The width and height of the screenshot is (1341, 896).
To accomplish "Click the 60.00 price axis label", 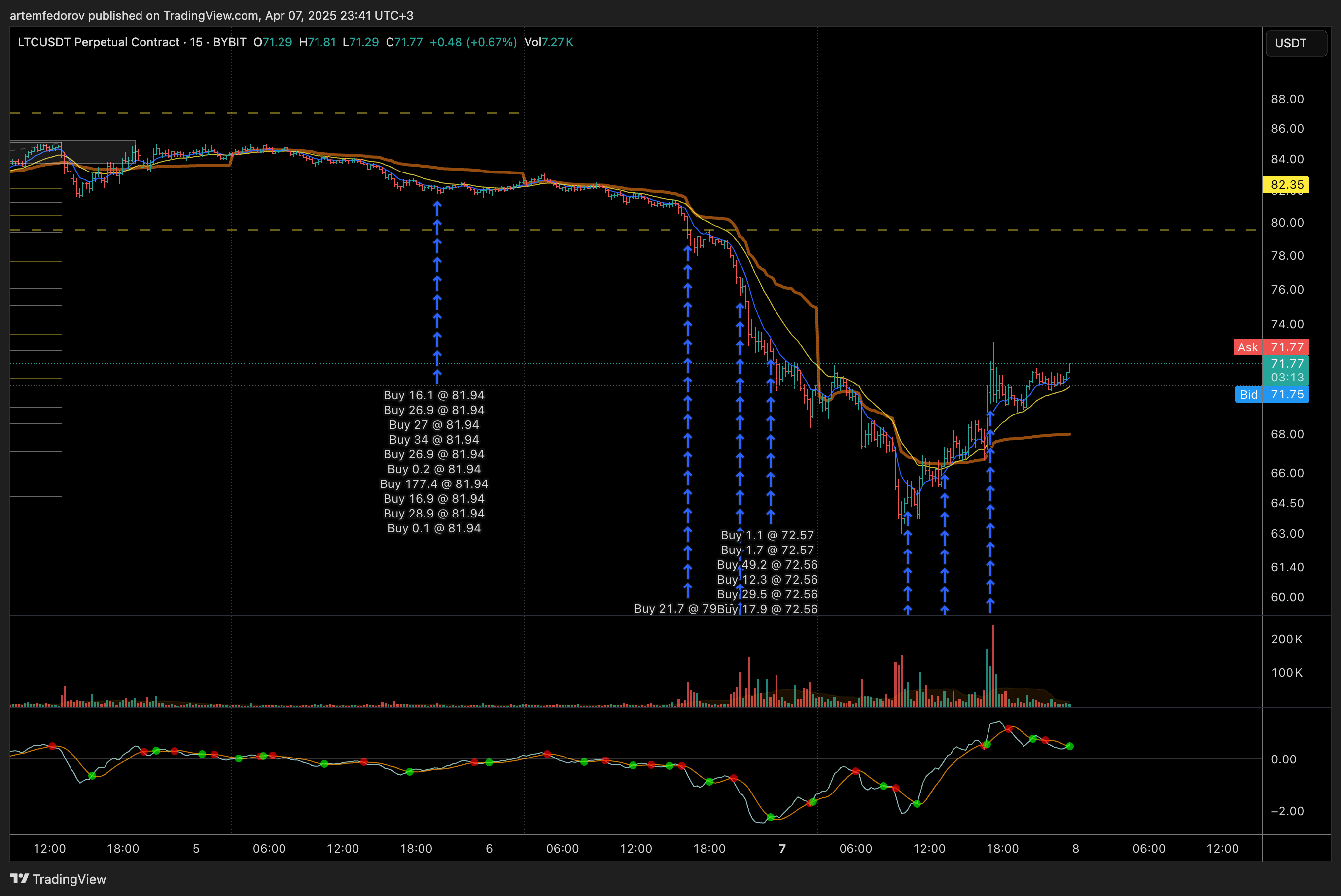I will [1287, 598].
